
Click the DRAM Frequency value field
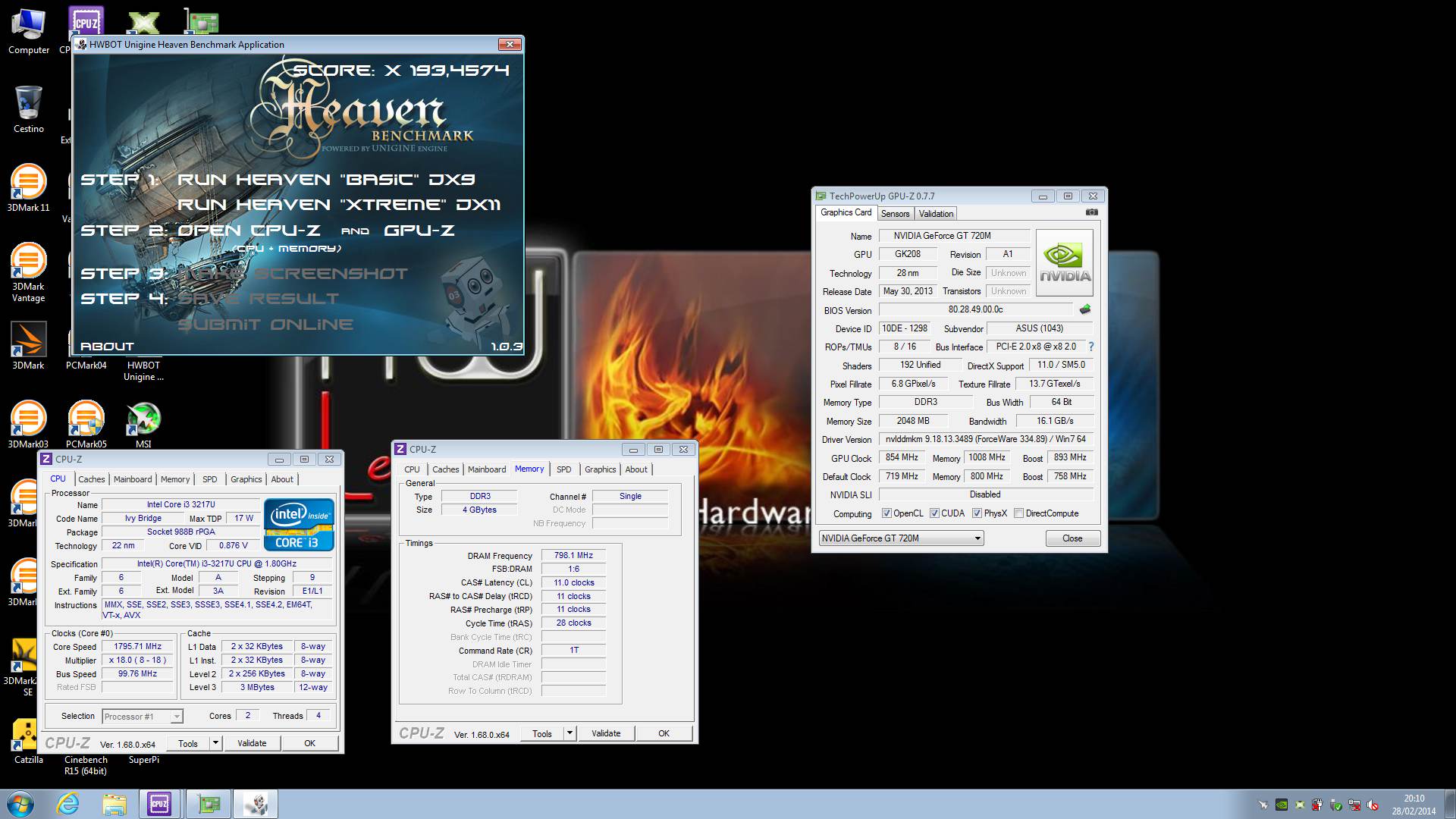[x=573, y=555]
